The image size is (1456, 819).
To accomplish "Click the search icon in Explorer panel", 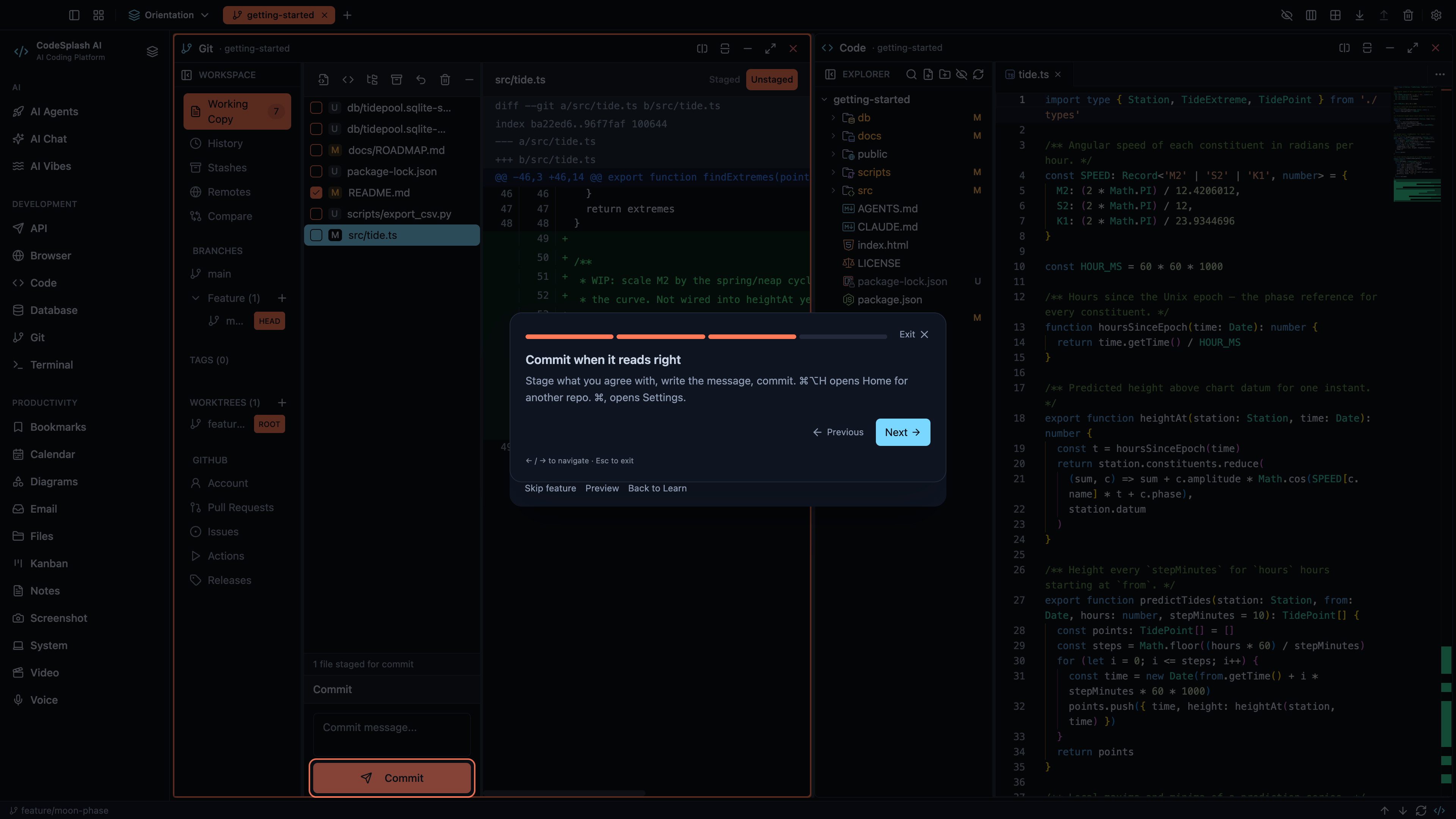I will point(911,74).
